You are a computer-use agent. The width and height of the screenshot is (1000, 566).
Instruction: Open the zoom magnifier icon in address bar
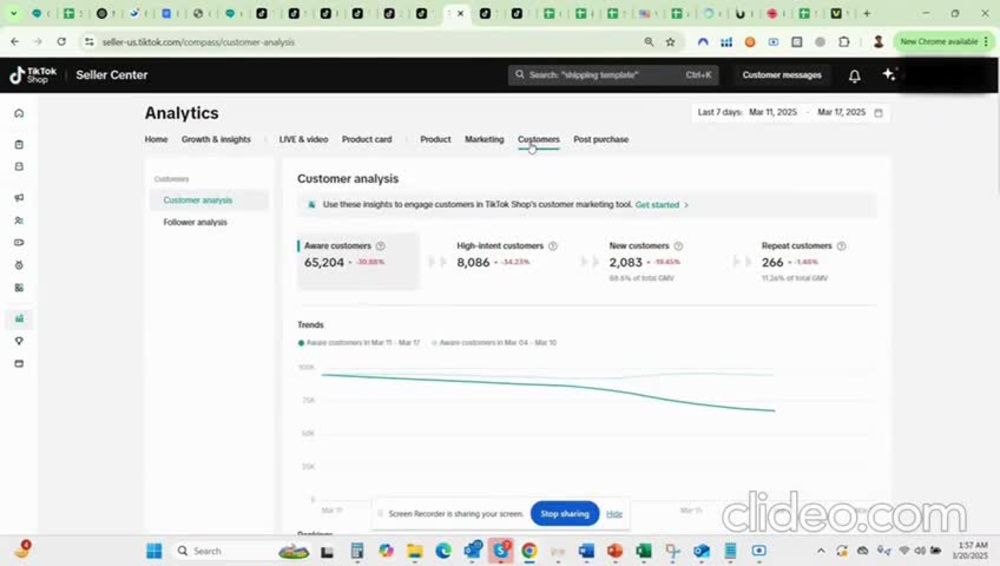(649, 42)
